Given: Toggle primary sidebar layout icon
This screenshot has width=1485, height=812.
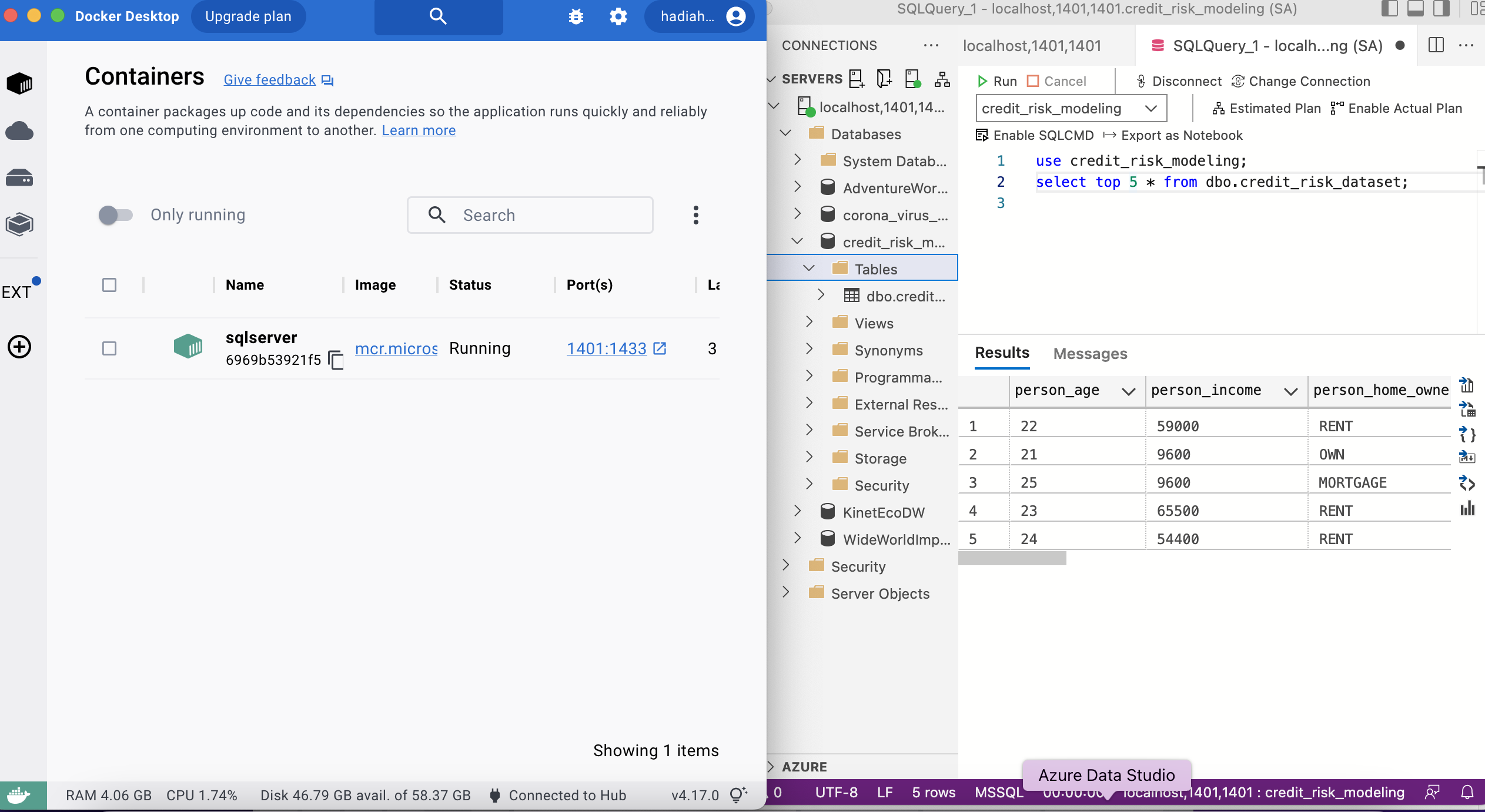Looking at the screenshot, I should coord(1390,8).
